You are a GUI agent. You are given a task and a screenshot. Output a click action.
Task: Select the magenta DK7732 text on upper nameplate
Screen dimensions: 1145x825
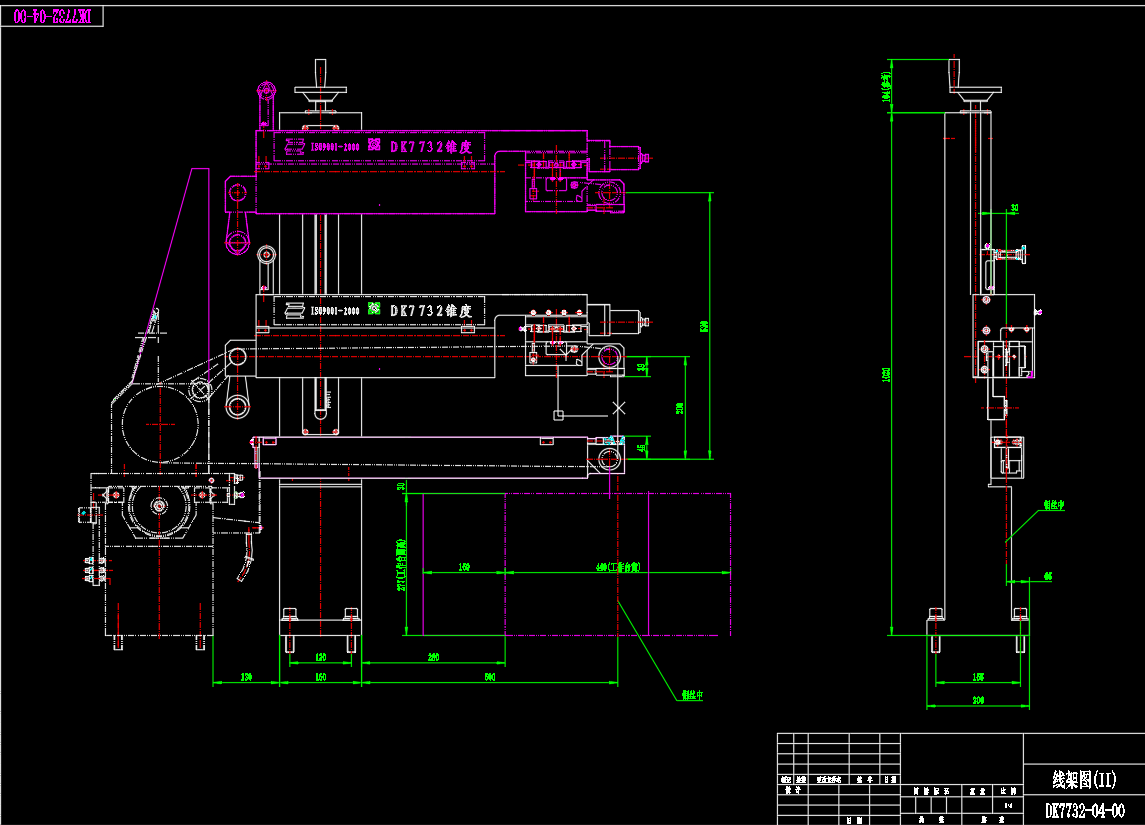[437, 146]
